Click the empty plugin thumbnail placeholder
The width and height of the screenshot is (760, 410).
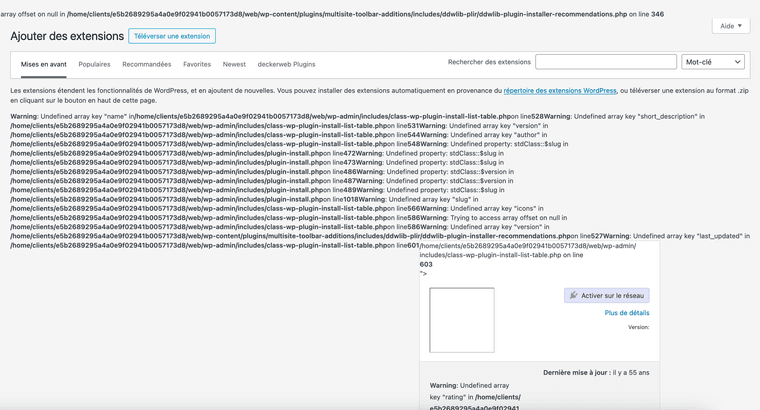[x=461, y=320]
